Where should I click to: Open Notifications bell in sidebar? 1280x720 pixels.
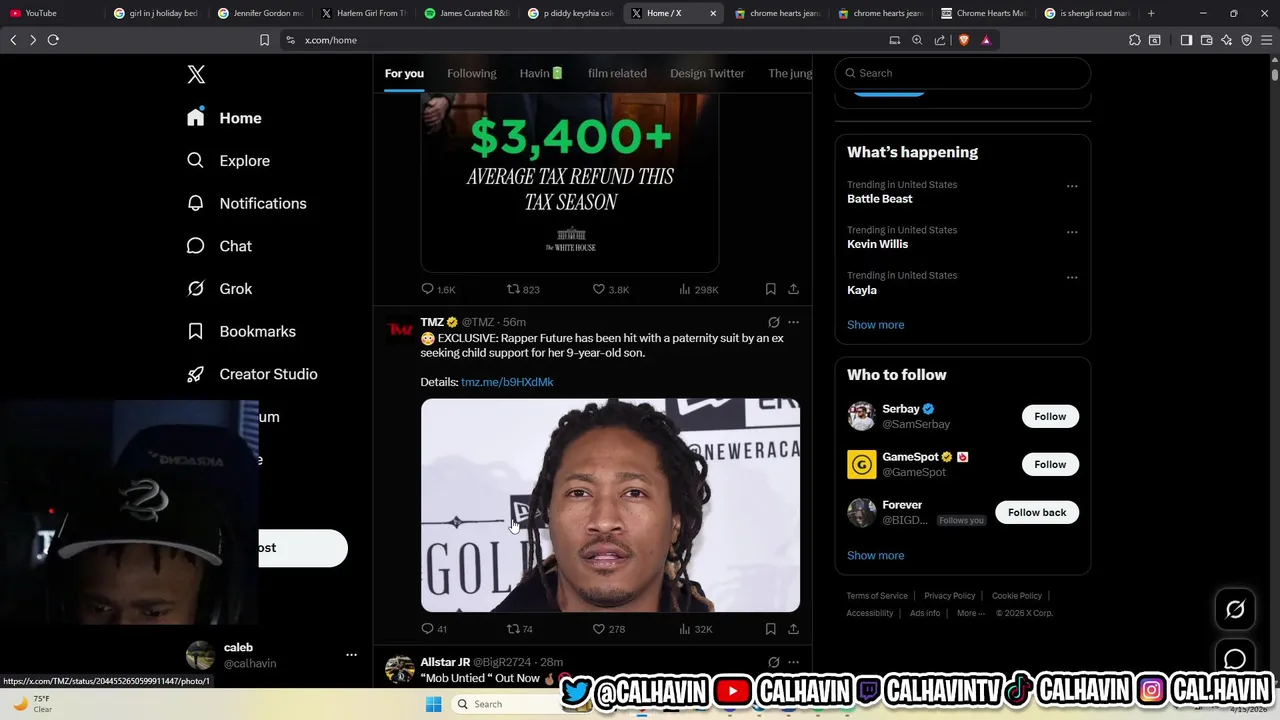(x=246, y=203)
